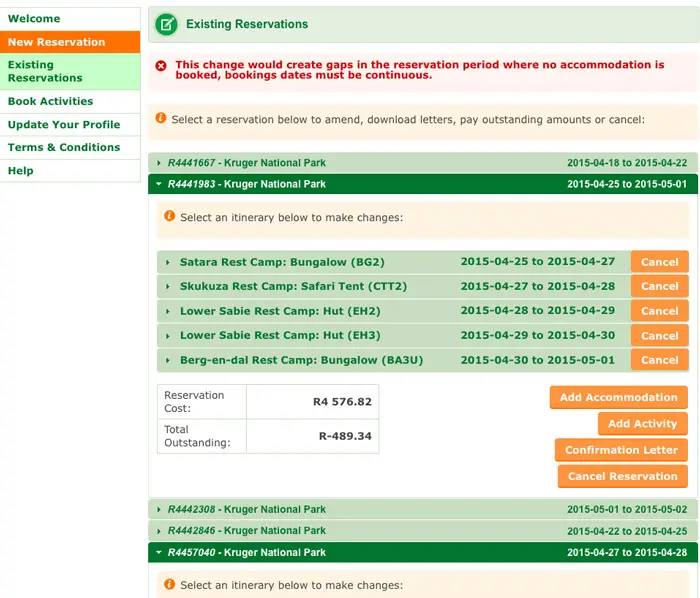Expand the Berg-en-dal Rest Camp Bungalow (BA3U) itinerary
This screenshot has height=598, width=700.
click(x=394, y=360)
